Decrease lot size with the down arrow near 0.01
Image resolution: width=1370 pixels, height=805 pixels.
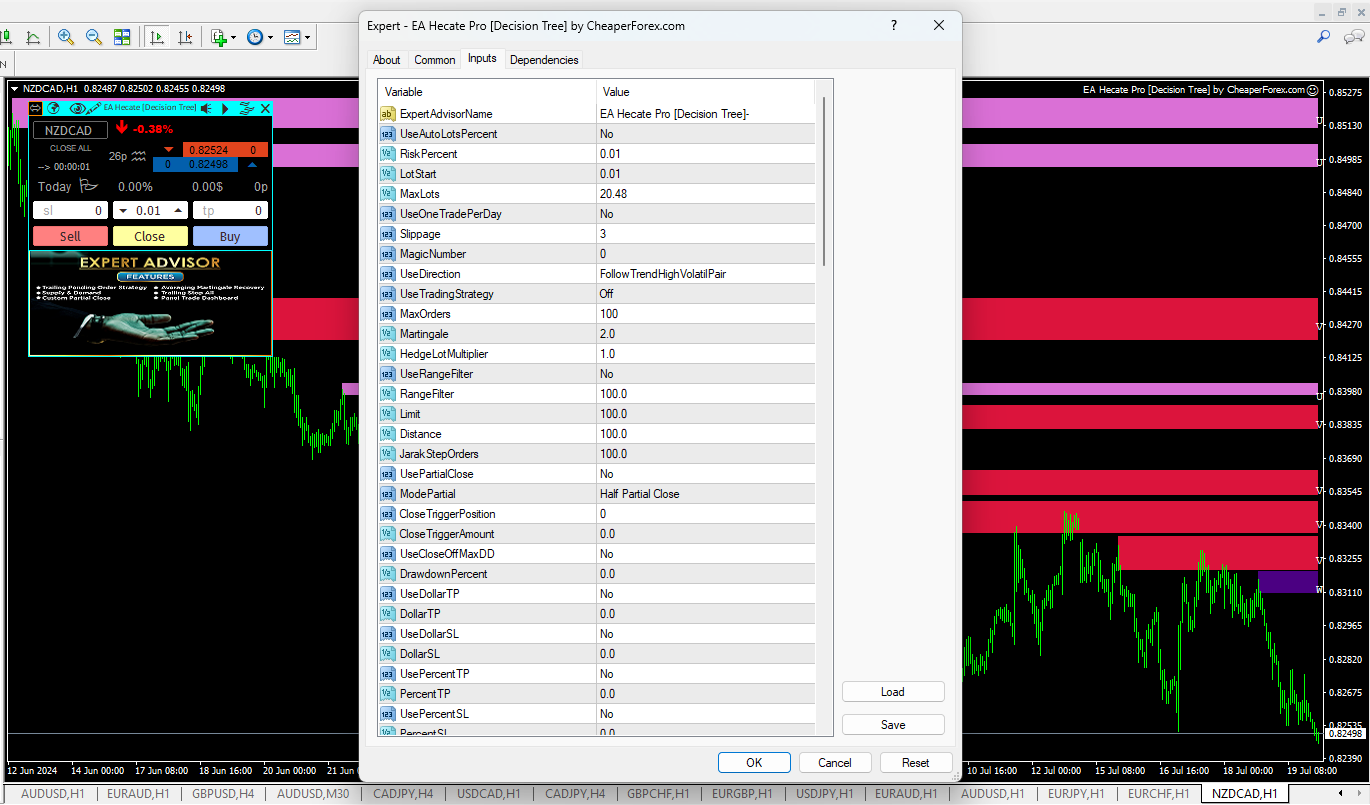coord(122,211)
